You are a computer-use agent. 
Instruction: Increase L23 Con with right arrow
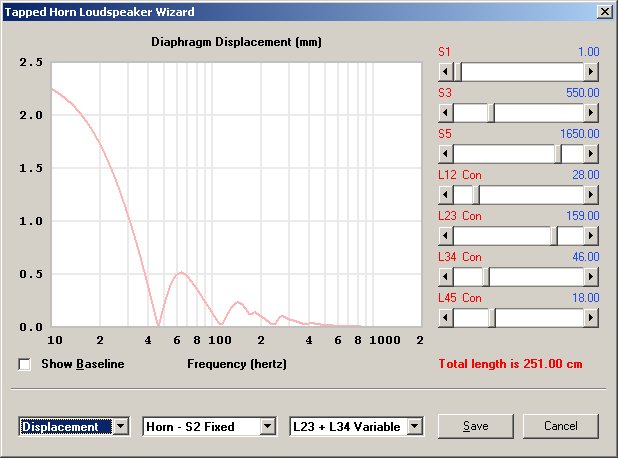[591, 236]
